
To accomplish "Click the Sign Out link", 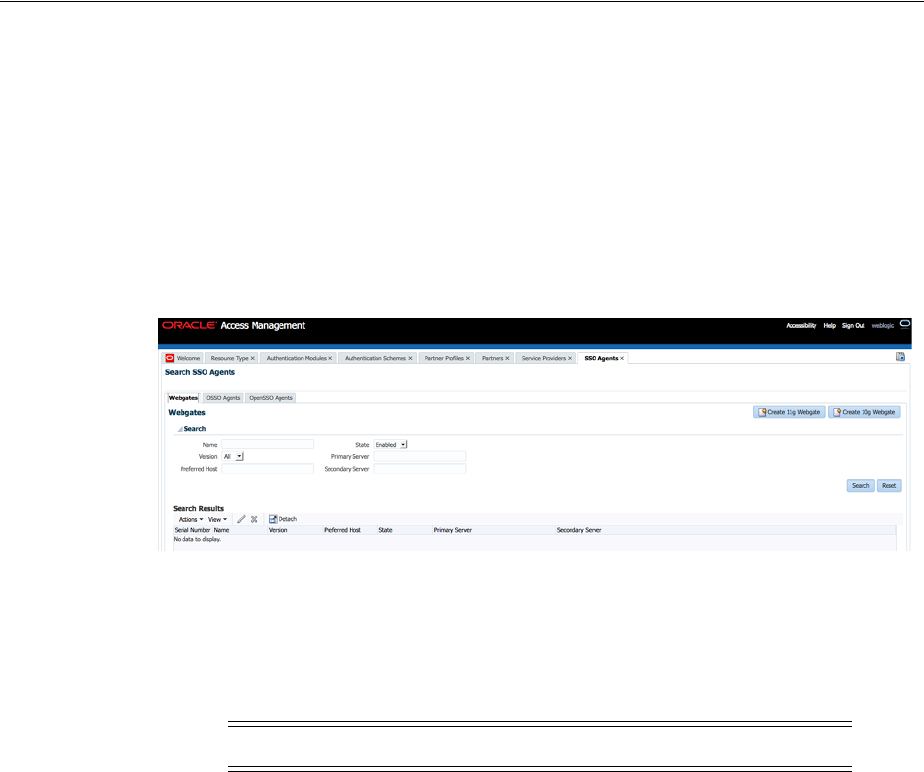I will point(853,325).
